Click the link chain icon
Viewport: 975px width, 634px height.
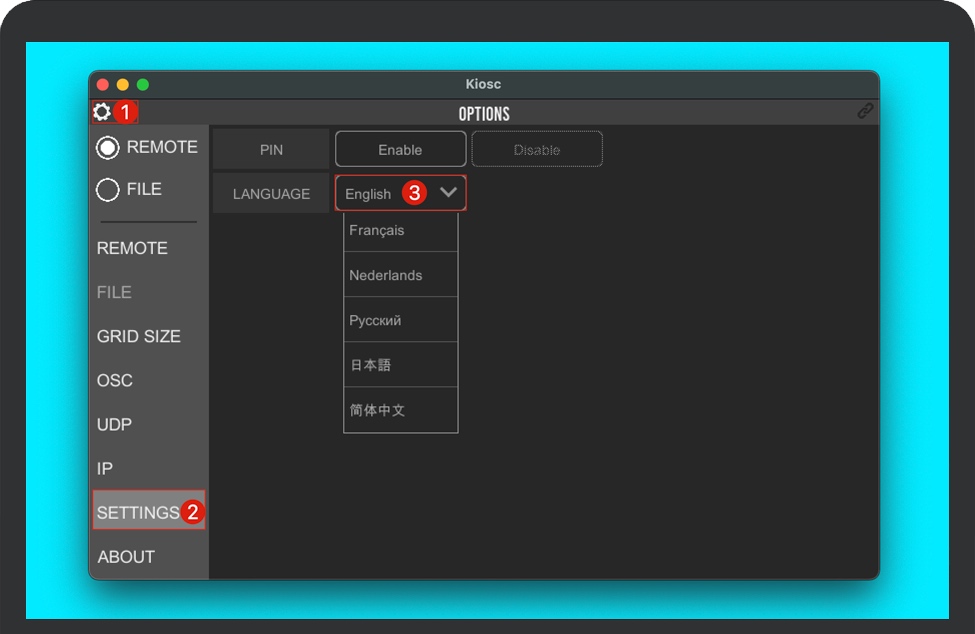865,111
